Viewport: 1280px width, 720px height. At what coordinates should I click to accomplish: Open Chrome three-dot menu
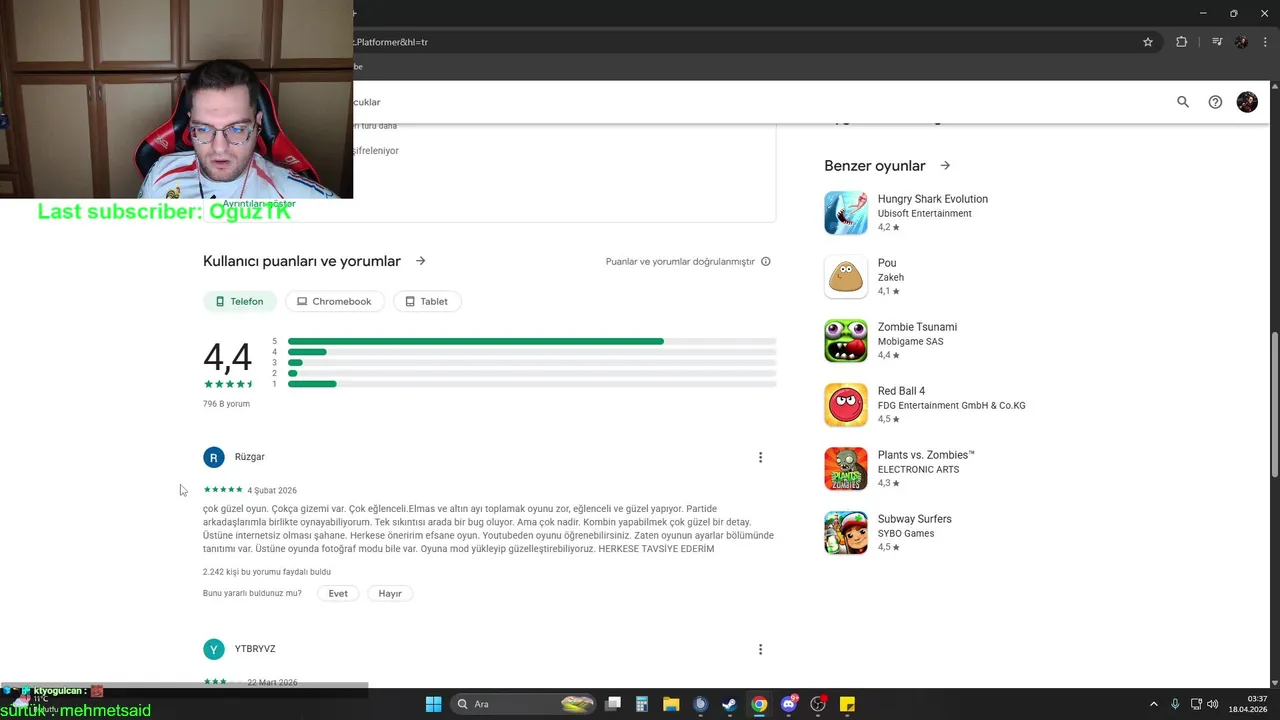tap(1266, 42)
